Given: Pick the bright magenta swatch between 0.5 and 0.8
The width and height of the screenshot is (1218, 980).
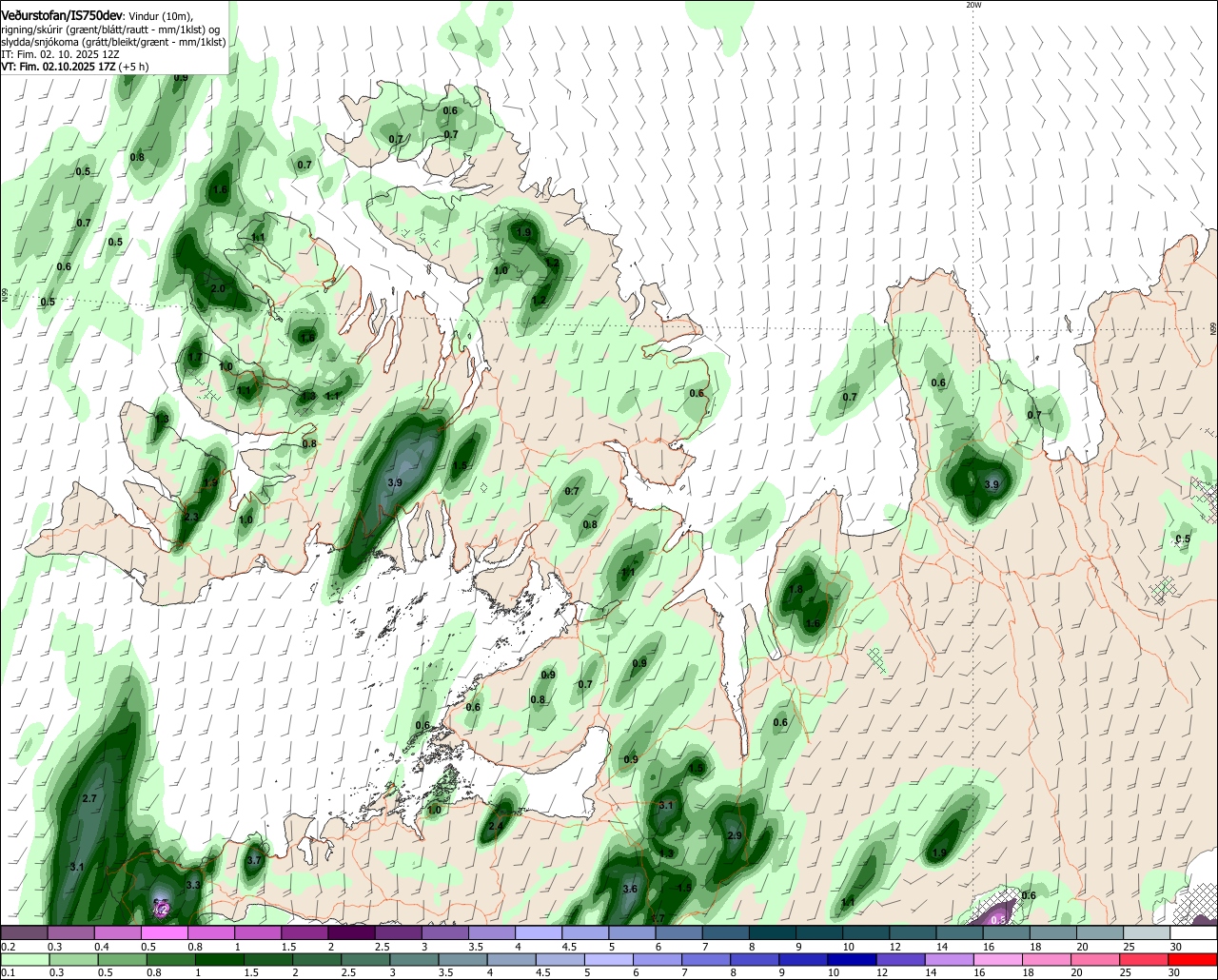Looking at the screenshot, I should 165,932.
